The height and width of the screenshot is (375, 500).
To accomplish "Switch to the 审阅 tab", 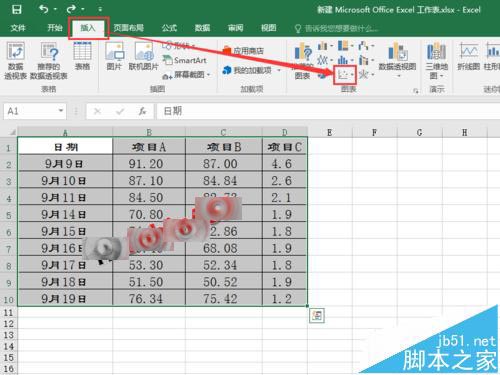I will click(x=235, y=28).
